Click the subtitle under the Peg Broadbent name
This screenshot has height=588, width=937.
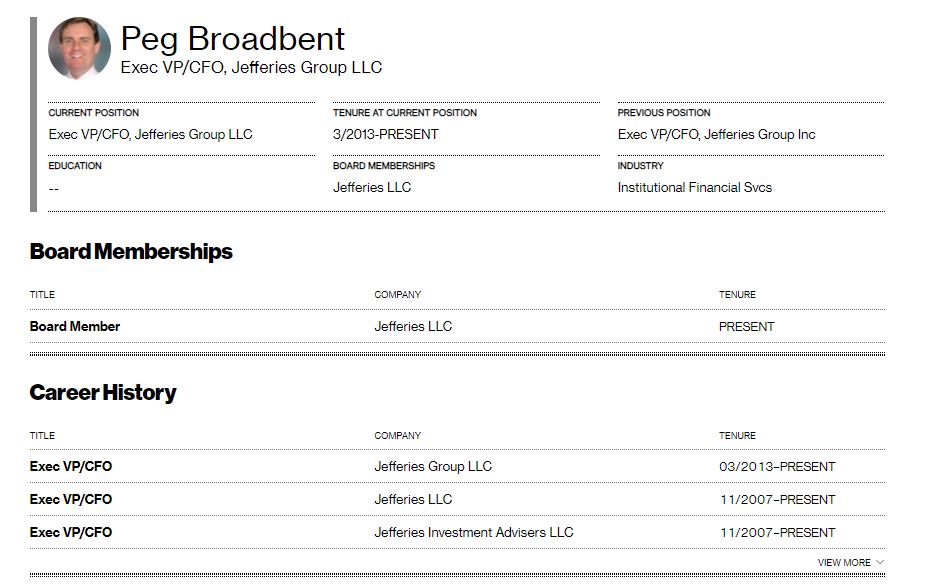(251, 67)
